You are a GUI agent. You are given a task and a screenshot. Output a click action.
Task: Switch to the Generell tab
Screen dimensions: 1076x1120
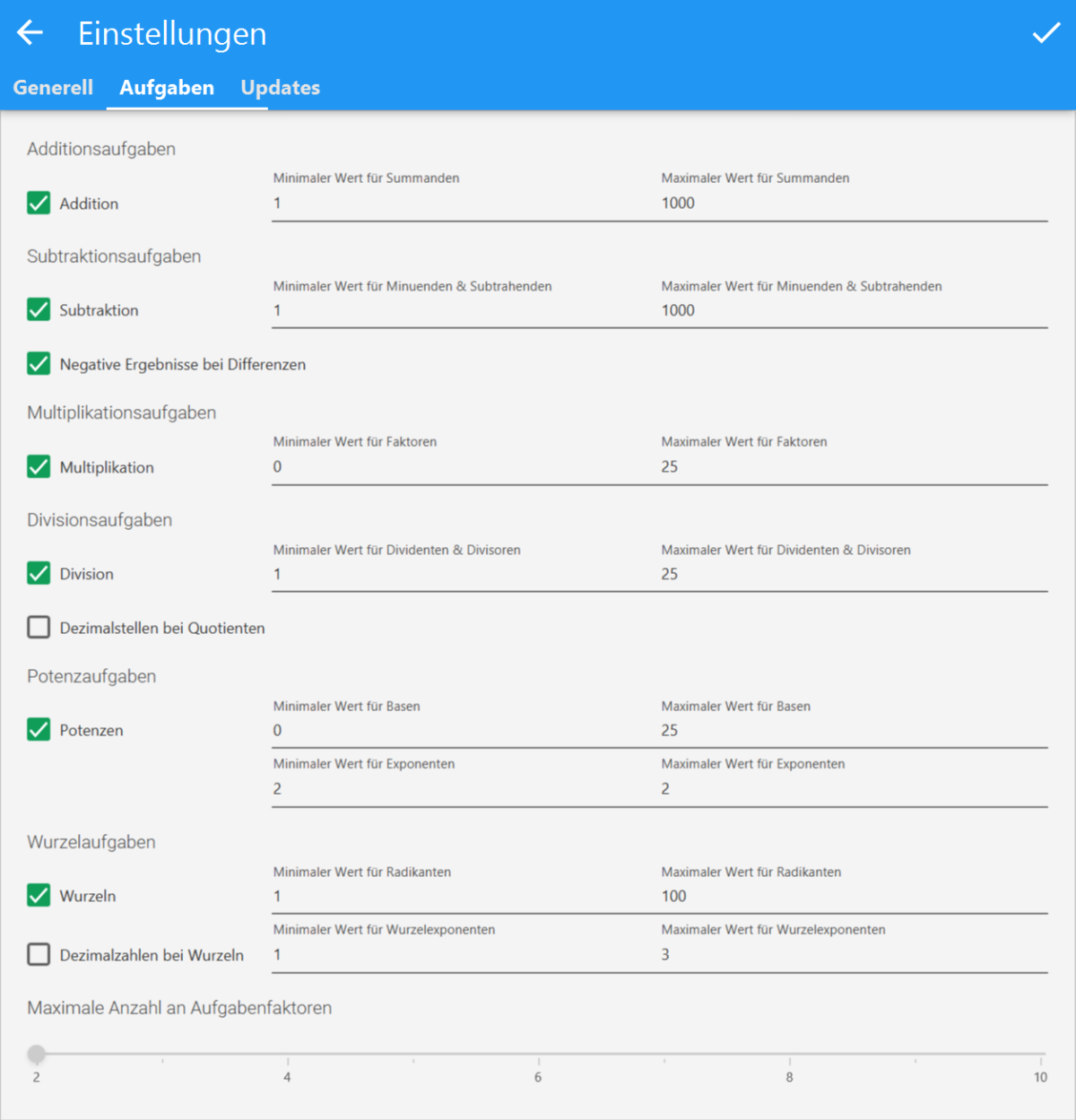tap(53, 88)
